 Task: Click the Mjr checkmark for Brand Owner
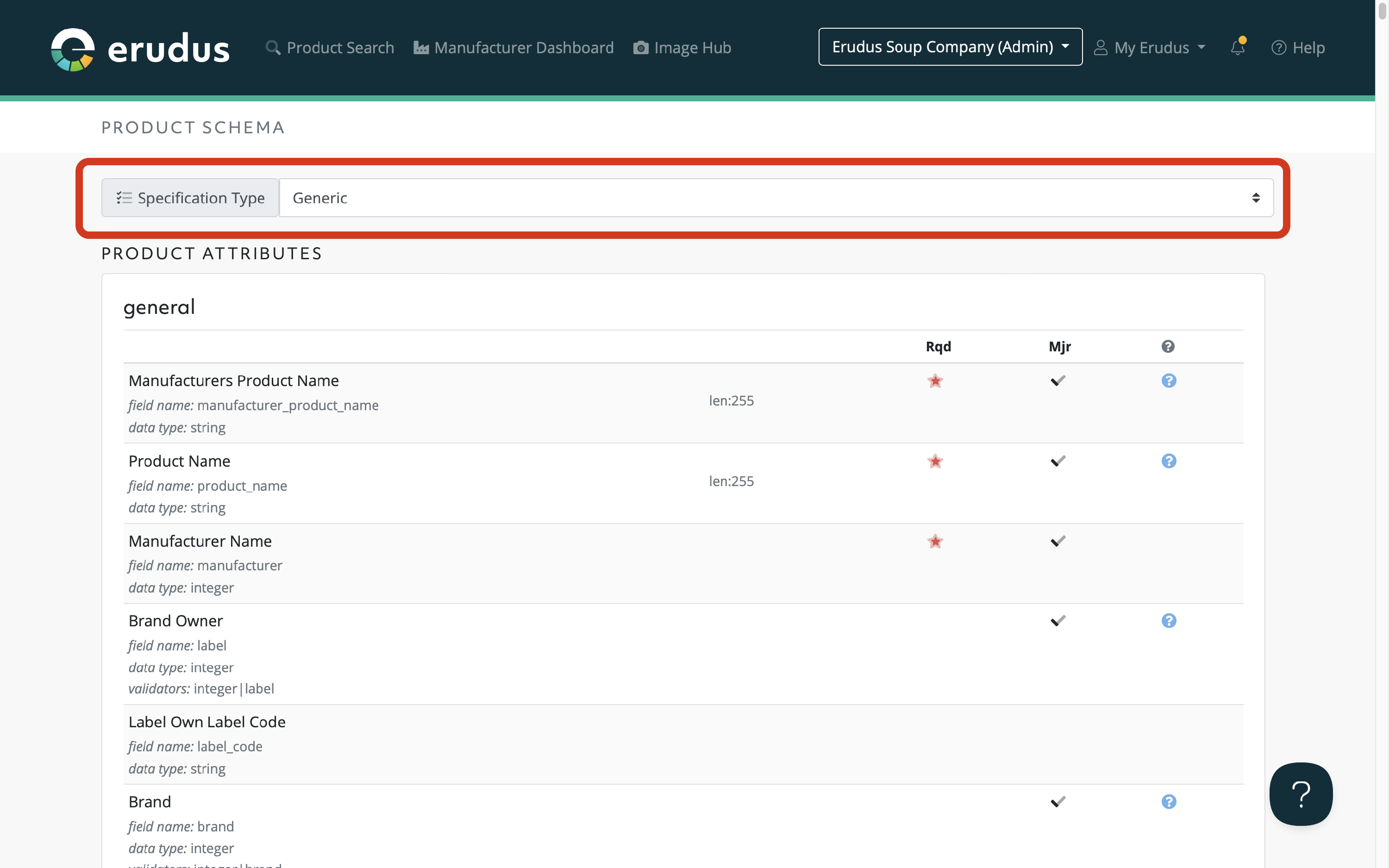pyautogui.click(x=1058, y=621)
